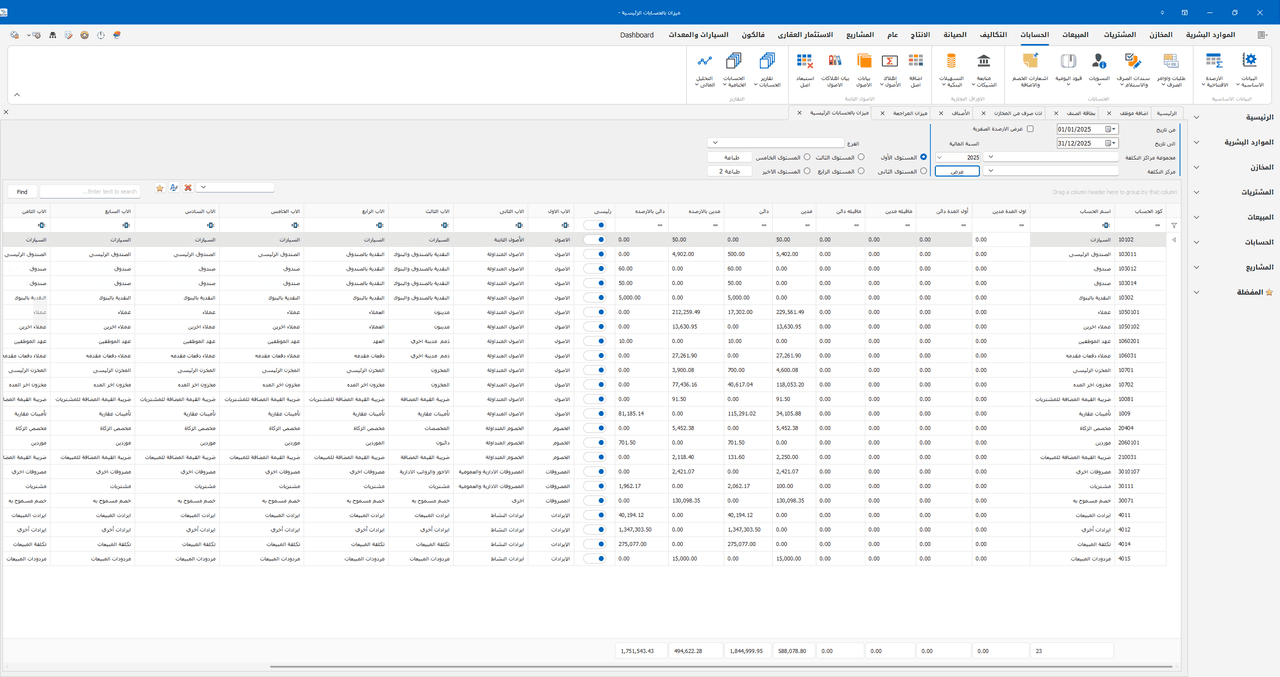The image size is (1280, 677).
Task: Open التسهيلات البنكية ribbon icon
Action: pos(951,70)
